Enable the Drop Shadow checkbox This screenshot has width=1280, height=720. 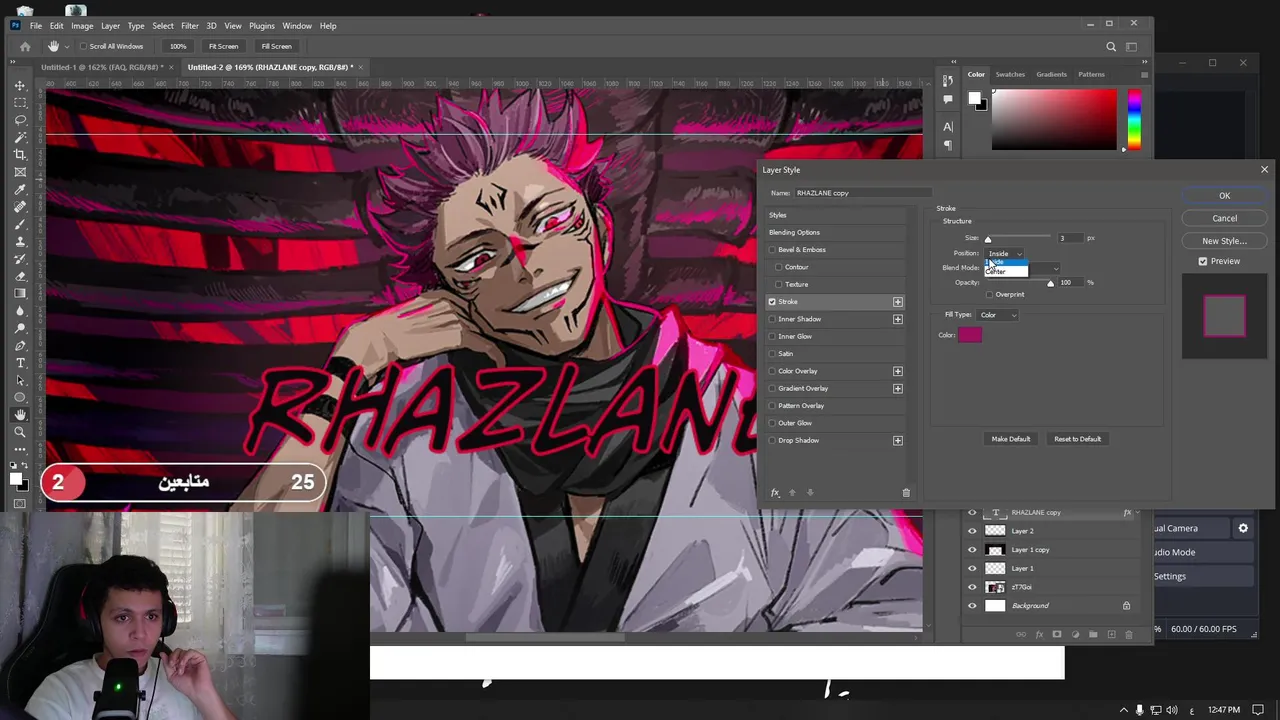pyautogui.click(x=772, y=440)
